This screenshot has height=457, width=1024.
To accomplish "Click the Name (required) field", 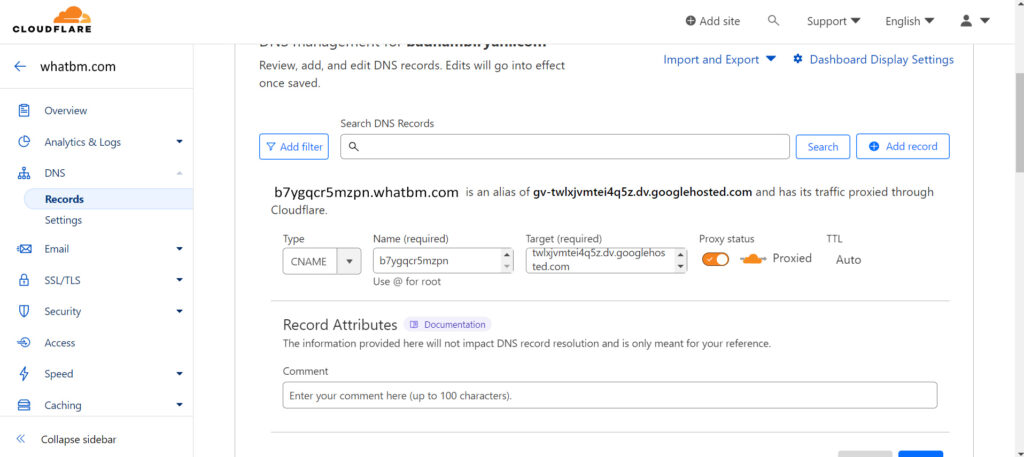I will pos(443,260).
